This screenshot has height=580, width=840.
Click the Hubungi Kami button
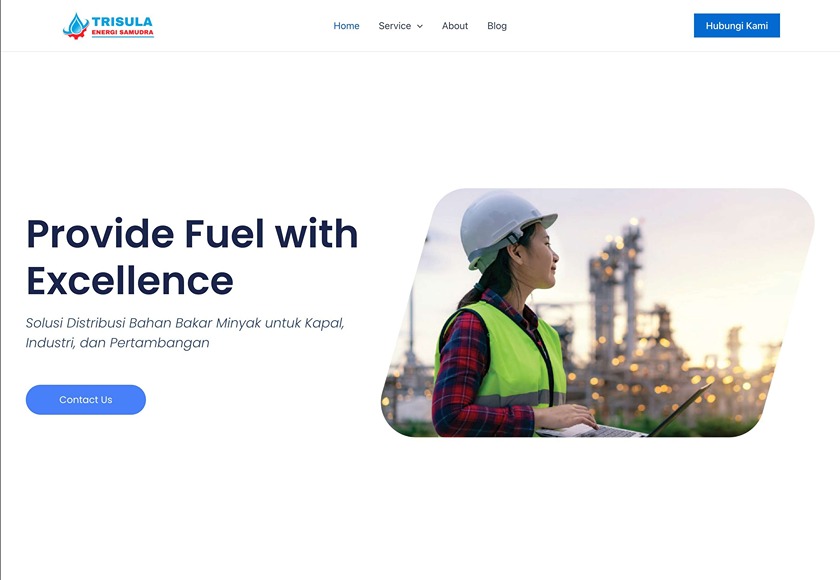[x=737, y=26]
